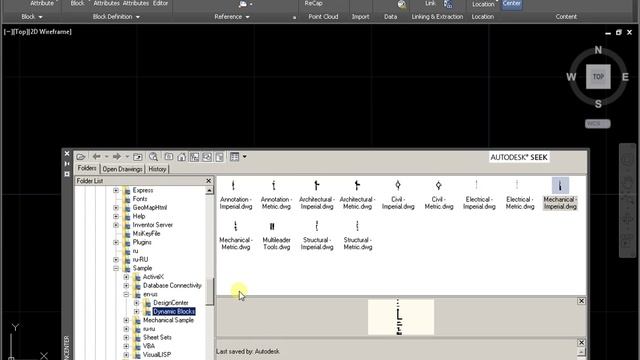The image size is (640, 360).
Task: Collapse the en-us folder node
Action: [x=126, y=294]
